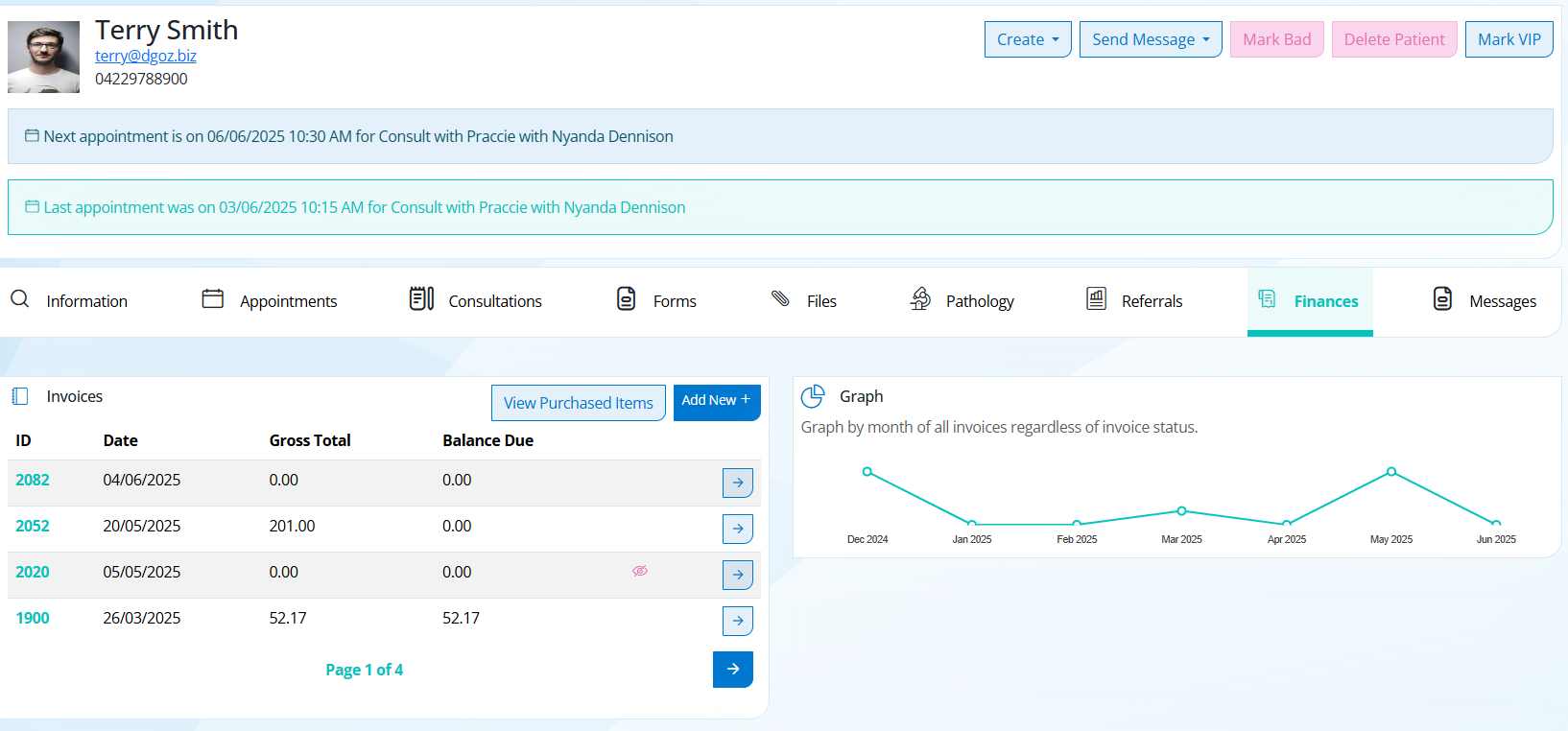Click the Terry Smith patient name heading

coord(166,30)
